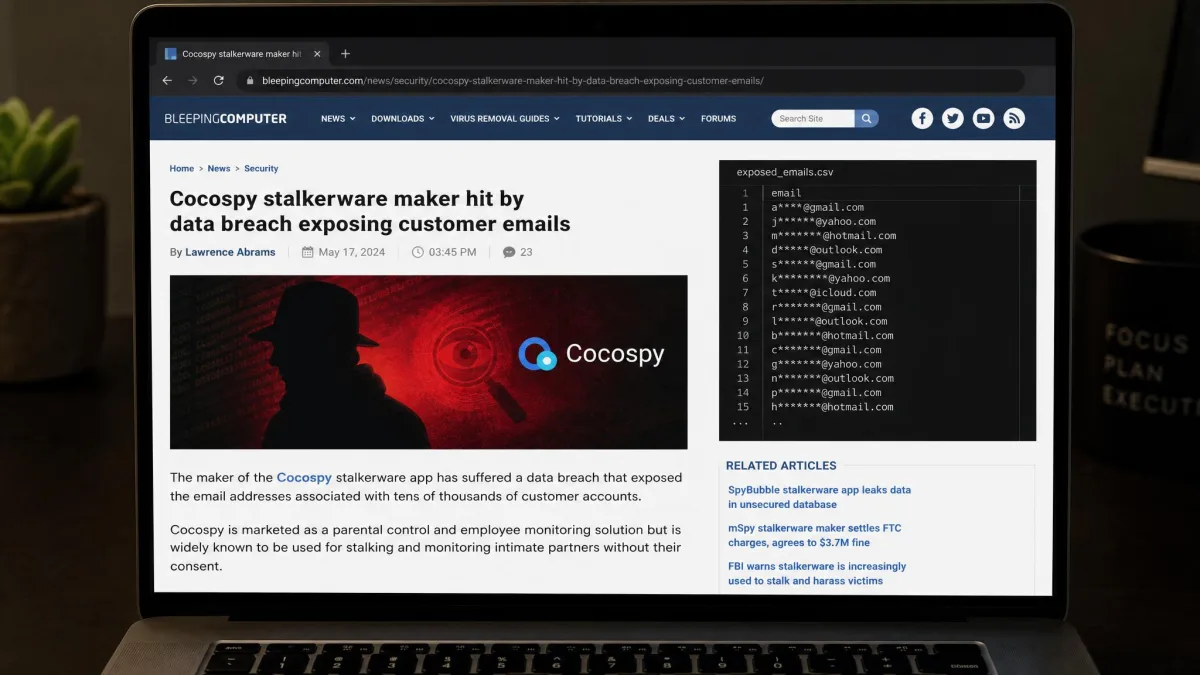Click the padlock icon in address bar

click(251, 81)
